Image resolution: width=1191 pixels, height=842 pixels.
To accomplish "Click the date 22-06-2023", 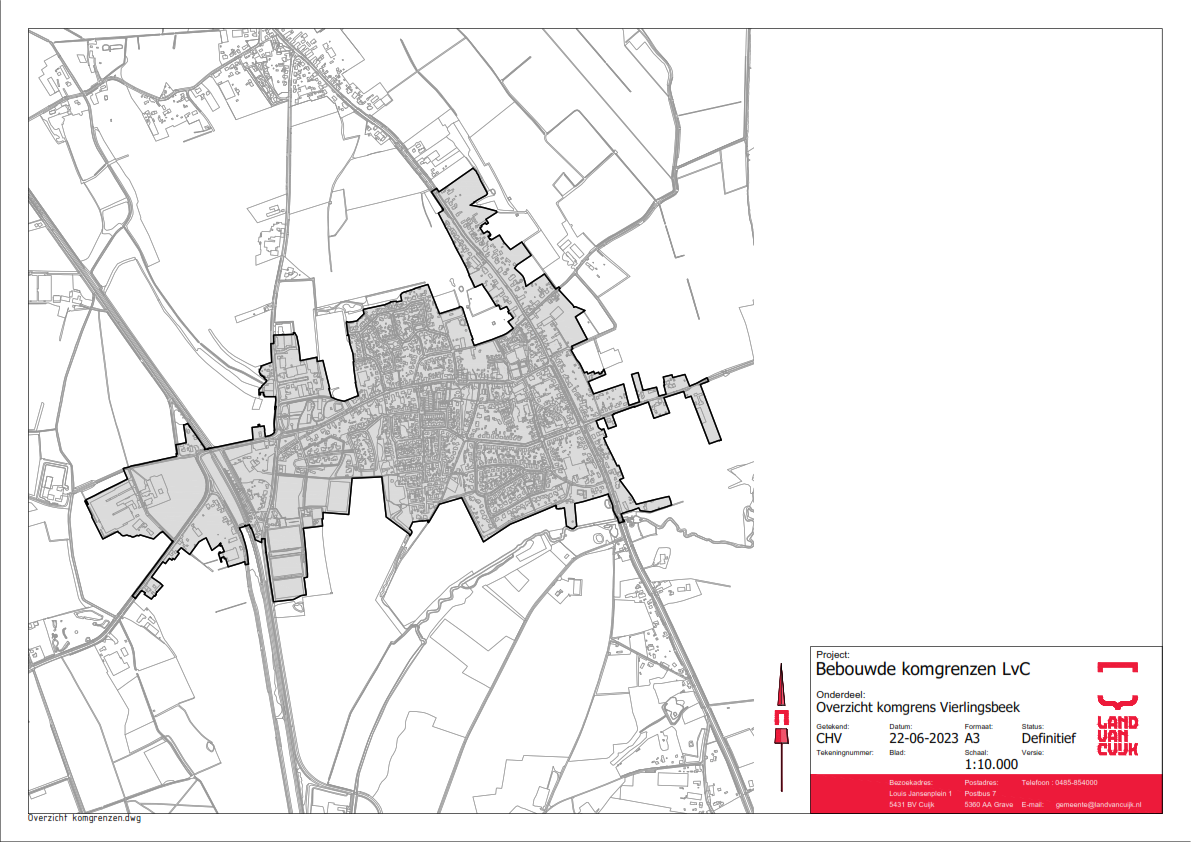I will tap(923, 739).
